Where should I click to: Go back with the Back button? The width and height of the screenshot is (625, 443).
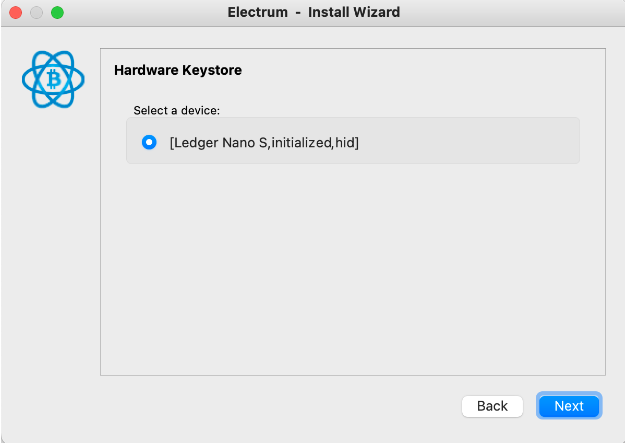point(492,406)
